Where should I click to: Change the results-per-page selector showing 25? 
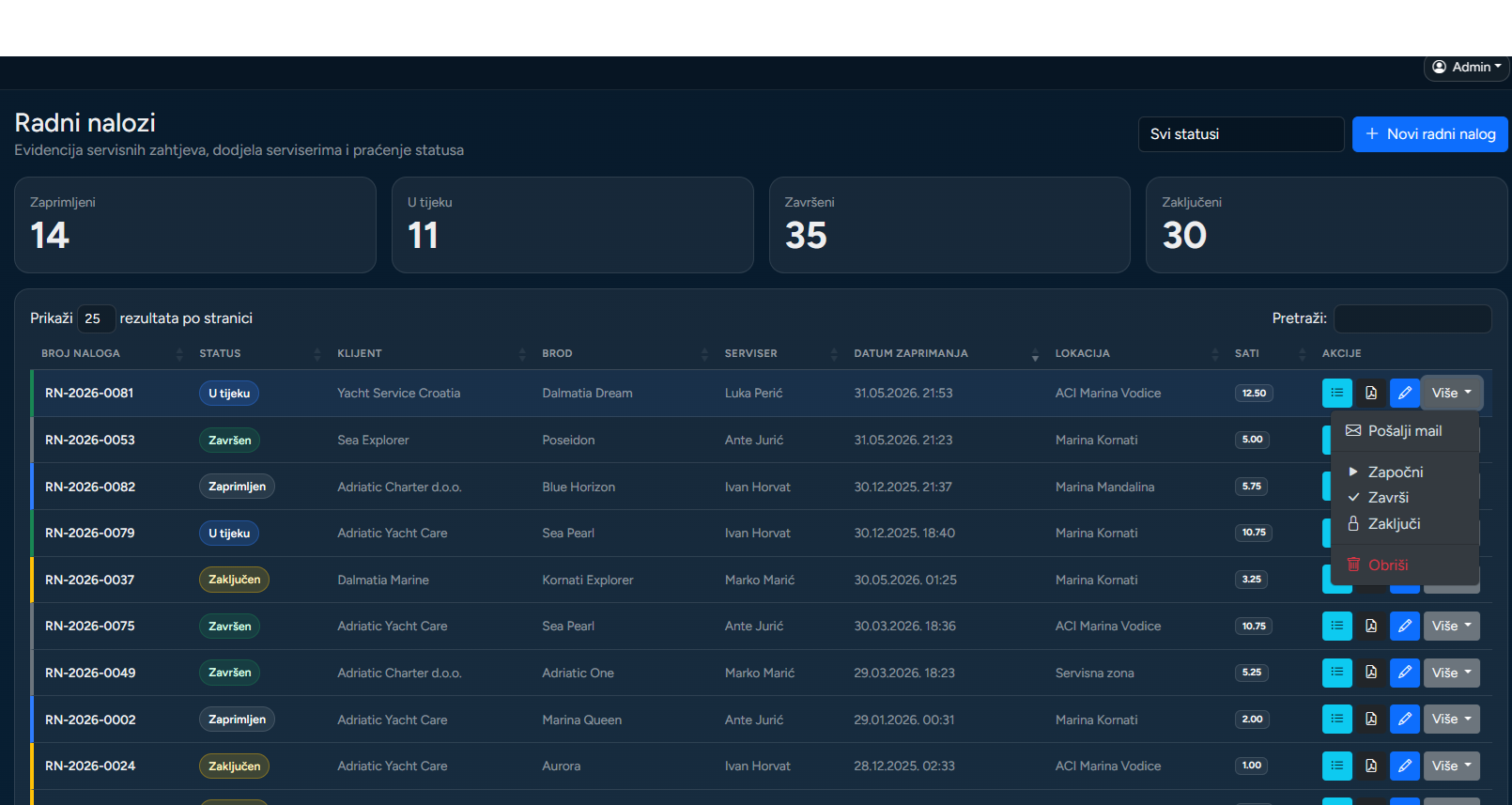pos(96,318)
